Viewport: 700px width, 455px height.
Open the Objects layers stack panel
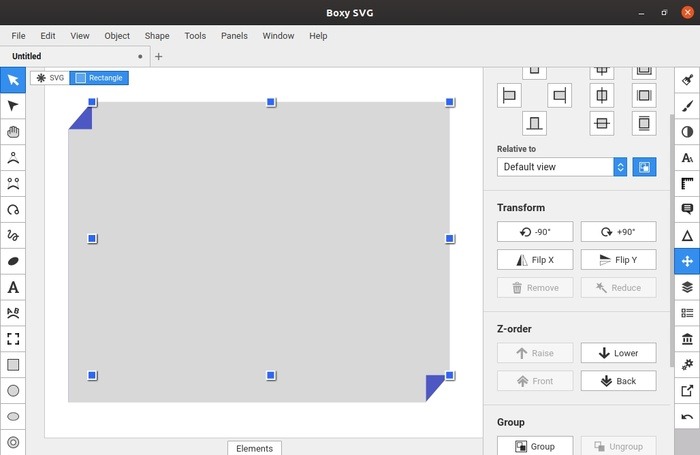pyautogui.click(x=687, y=287)
